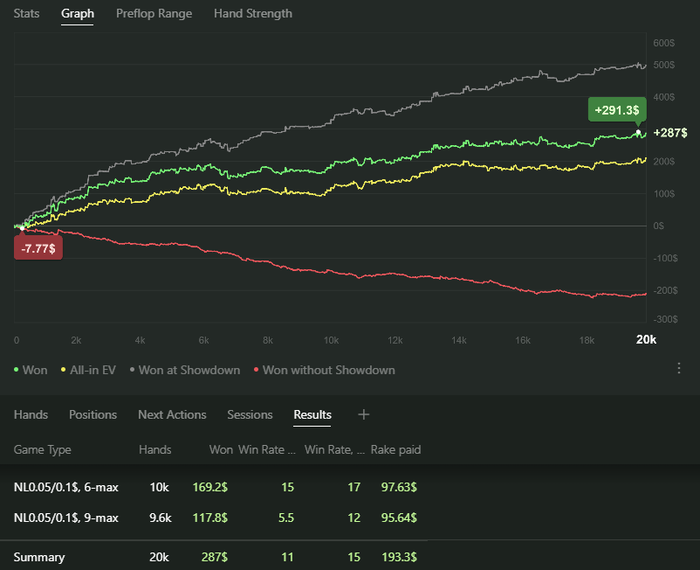Switch to Preflop Range tab
The height and width of the screenshot is (570, 700).
click(x=154, y=13)
